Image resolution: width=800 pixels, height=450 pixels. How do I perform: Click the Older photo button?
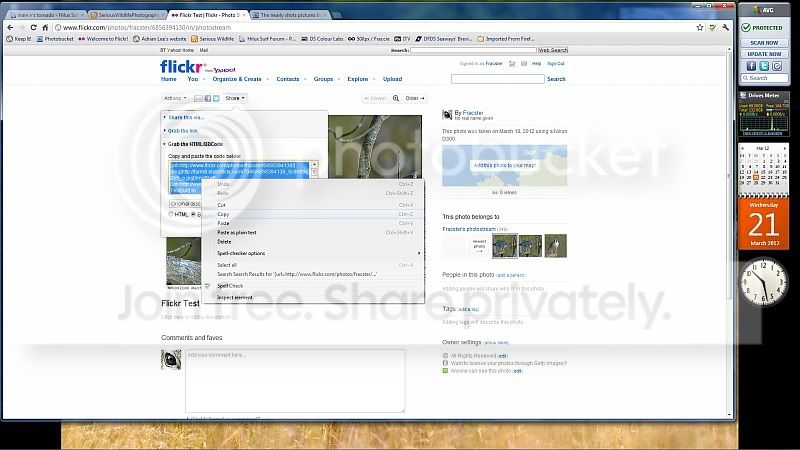(x=415, y=98)
